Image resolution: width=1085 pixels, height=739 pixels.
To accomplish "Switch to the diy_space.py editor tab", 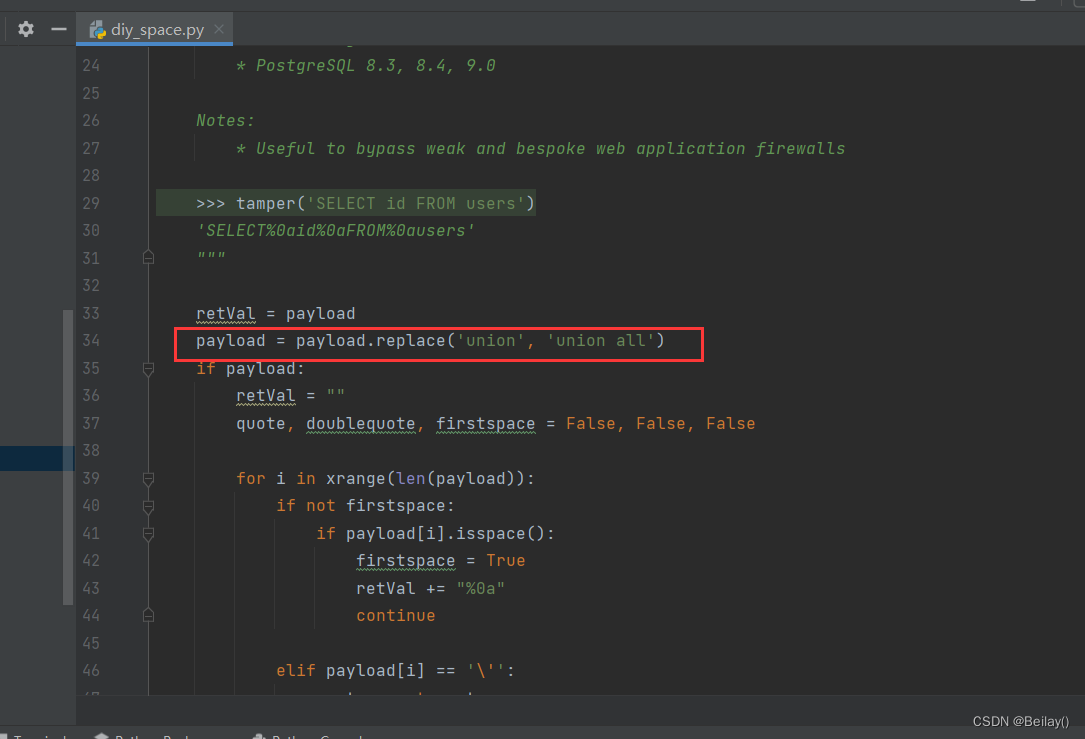I will tap(154, 29).
